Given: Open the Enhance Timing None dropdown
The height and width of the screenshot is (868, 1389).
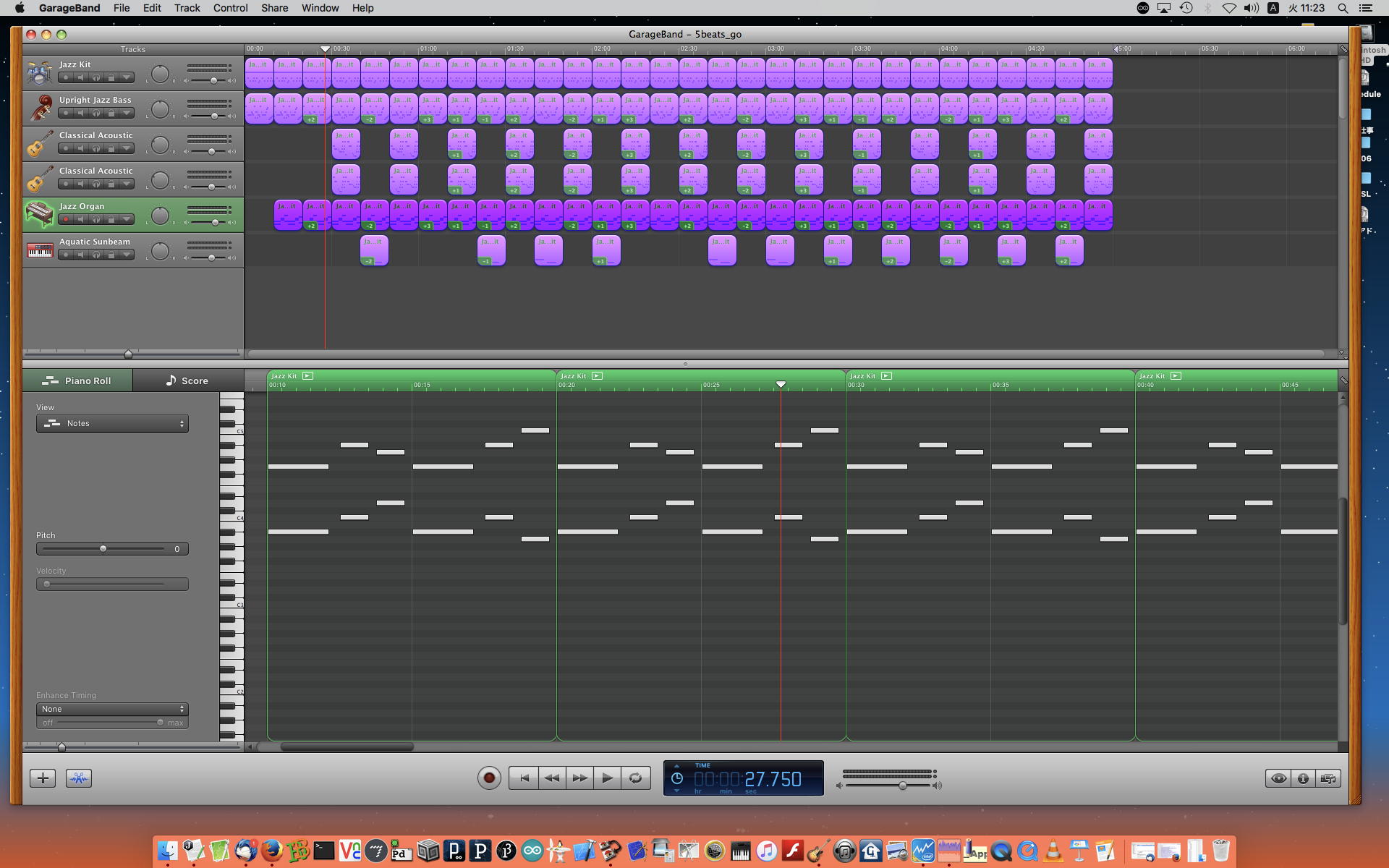Looking at the screenshot, I should point(112,709).
